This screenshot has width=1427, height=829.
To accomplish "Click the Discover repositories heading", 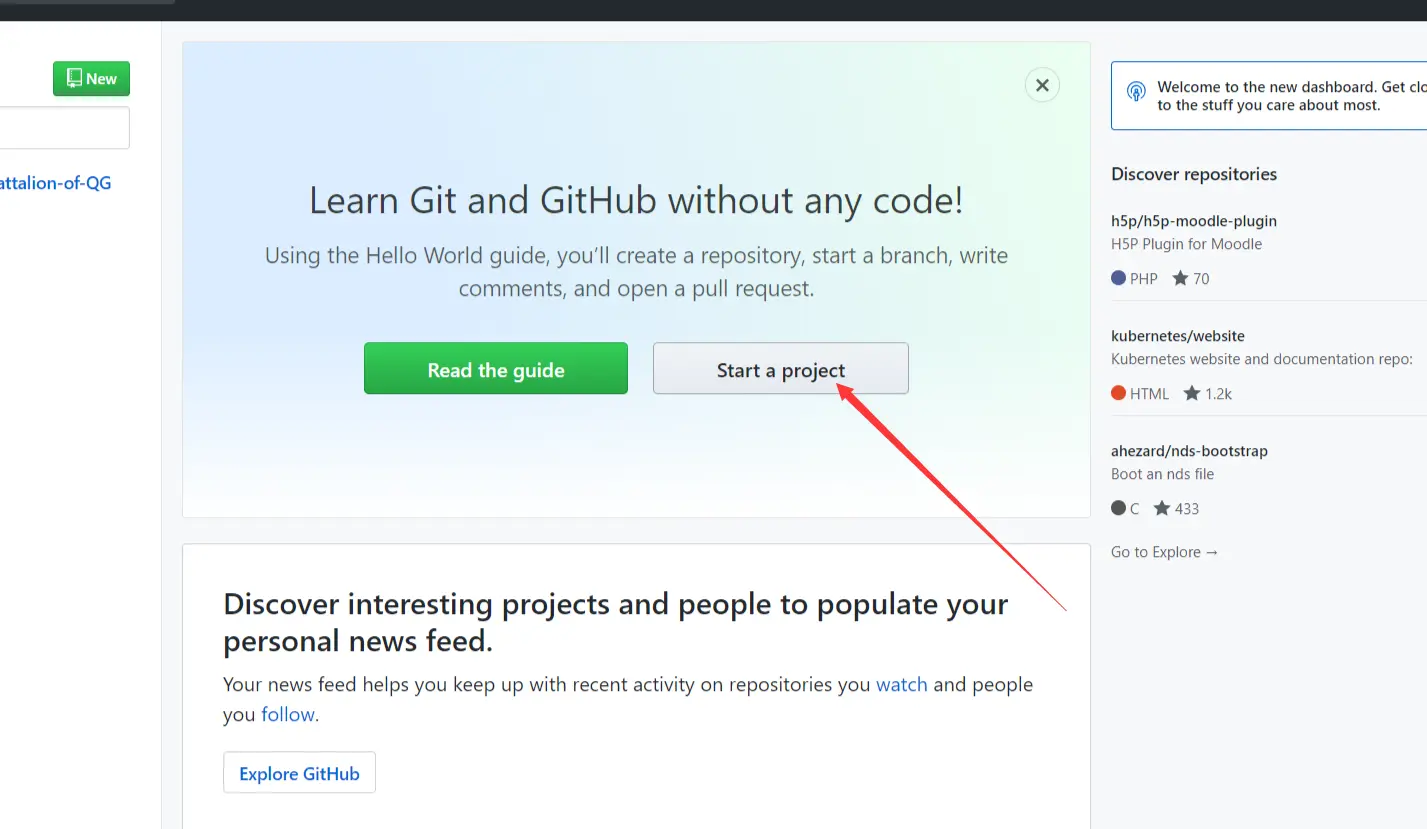I will pyautogui.click(x=1194, y=174).
